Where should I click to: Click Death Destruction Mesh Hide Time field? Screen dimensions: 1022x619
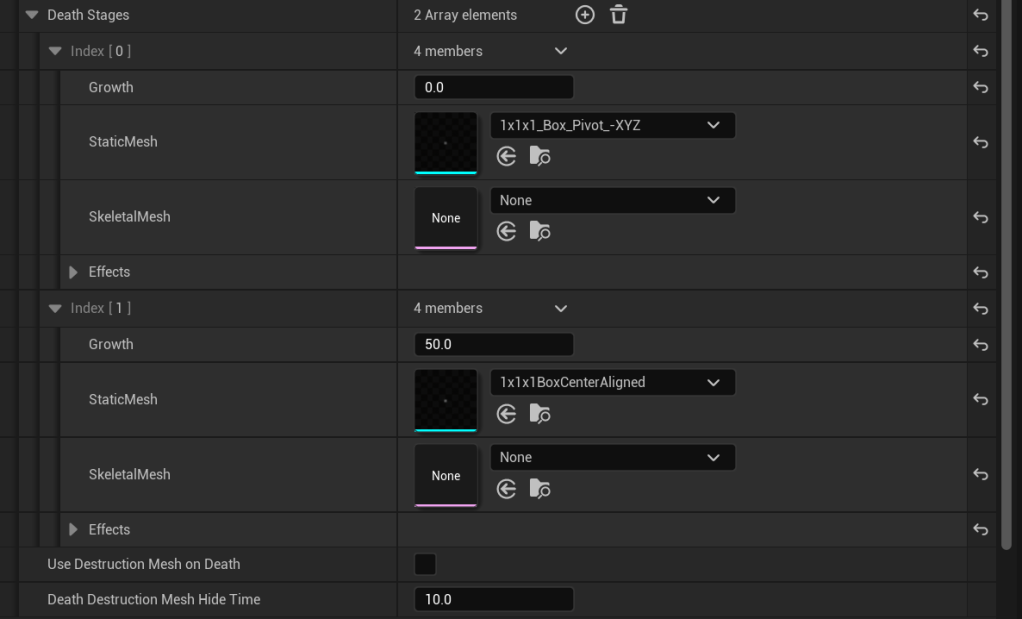point(493,600)
